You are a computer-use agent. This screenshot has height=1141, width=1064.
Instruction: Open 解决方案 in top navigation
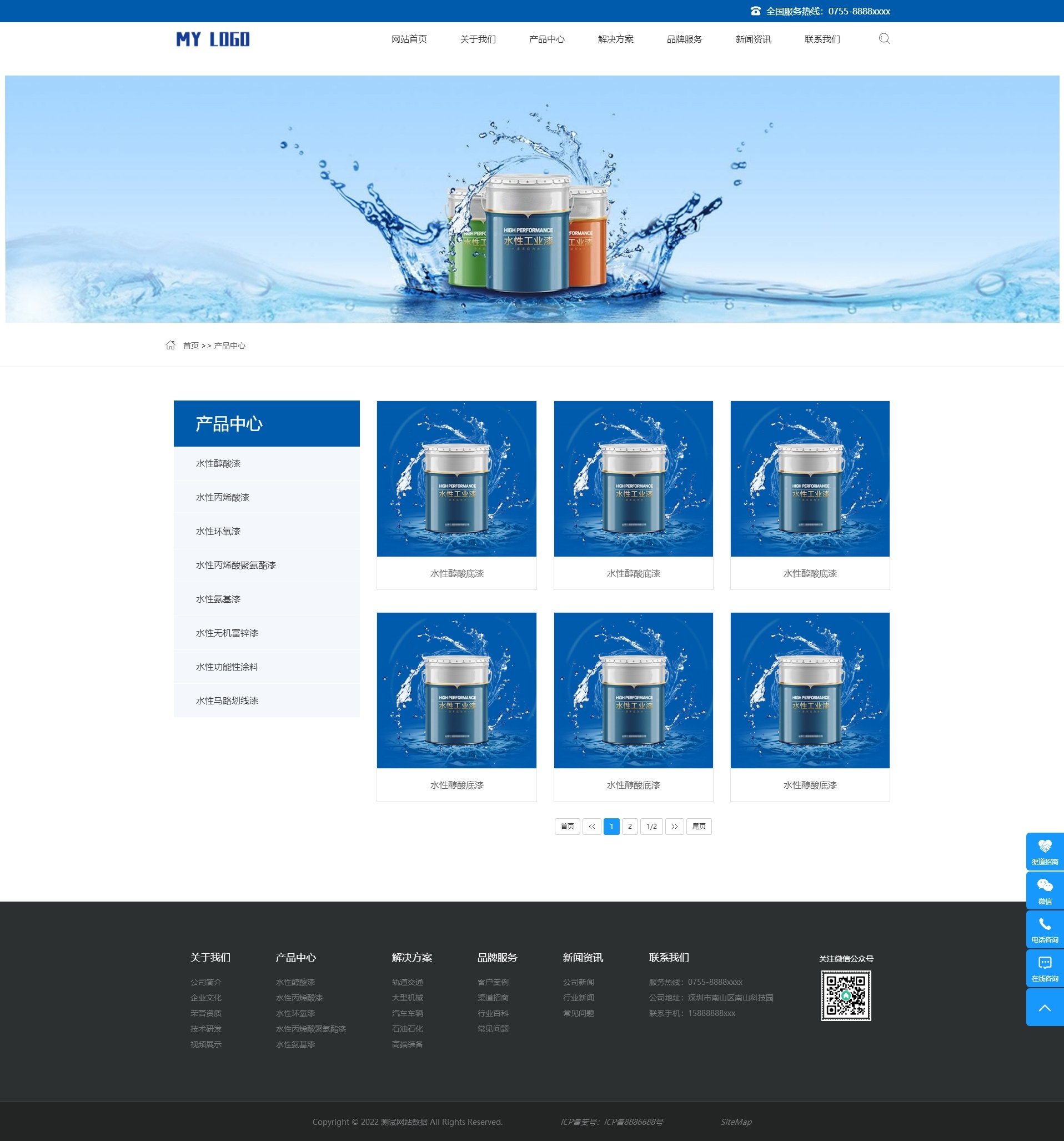[615, 39]
